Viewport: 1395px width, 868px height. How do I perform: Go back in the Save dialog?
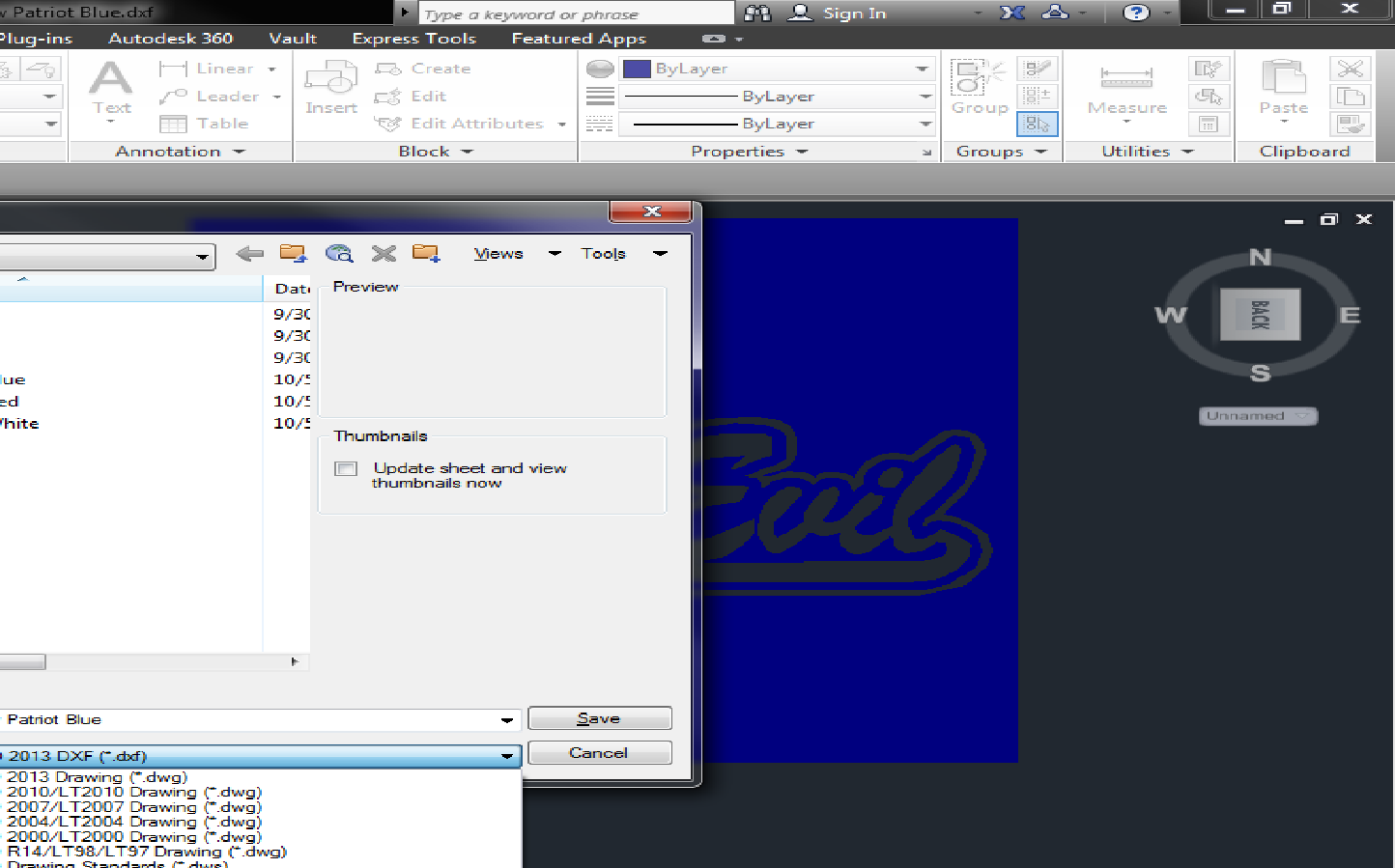coord(249,254)
